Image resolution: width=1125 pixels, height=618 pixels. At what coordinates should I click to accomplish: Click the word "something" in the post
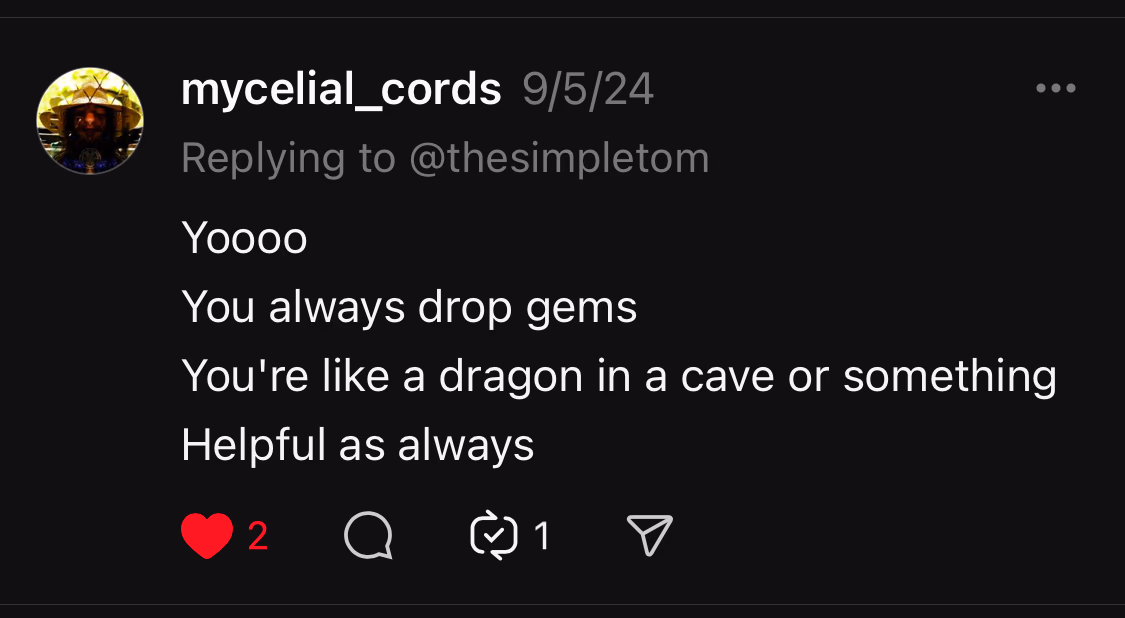(949, 377)
